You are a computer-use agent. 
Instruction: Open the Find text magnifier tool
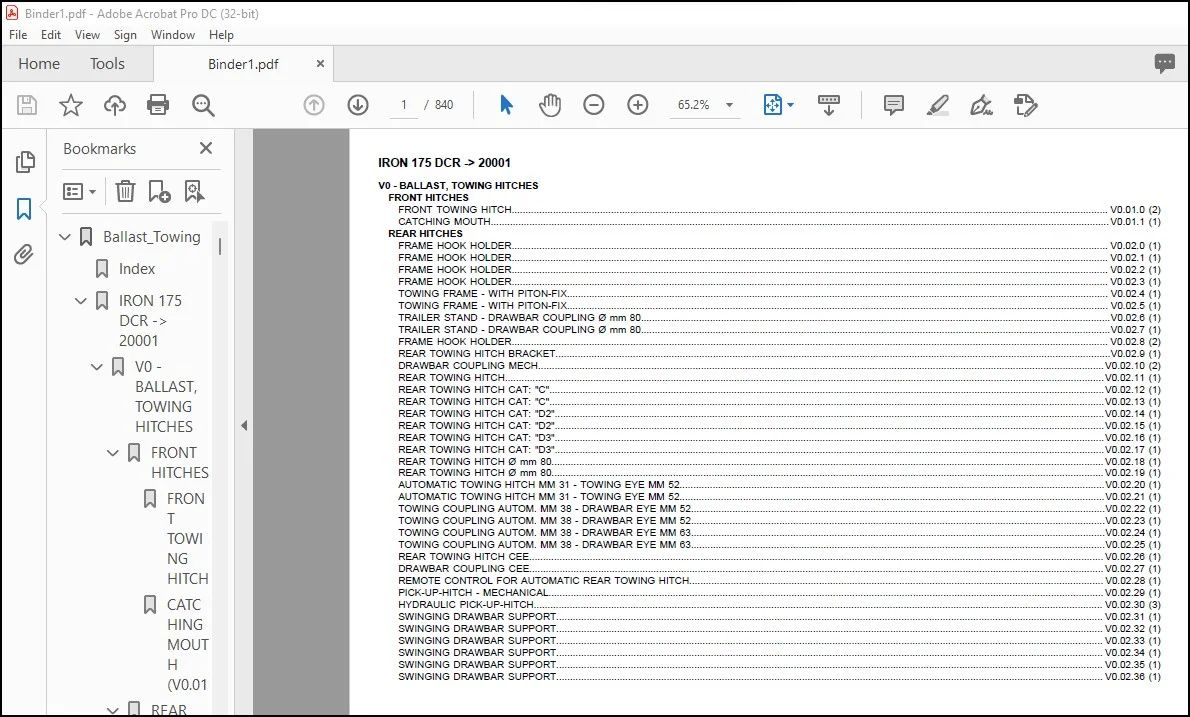(203, 105)
